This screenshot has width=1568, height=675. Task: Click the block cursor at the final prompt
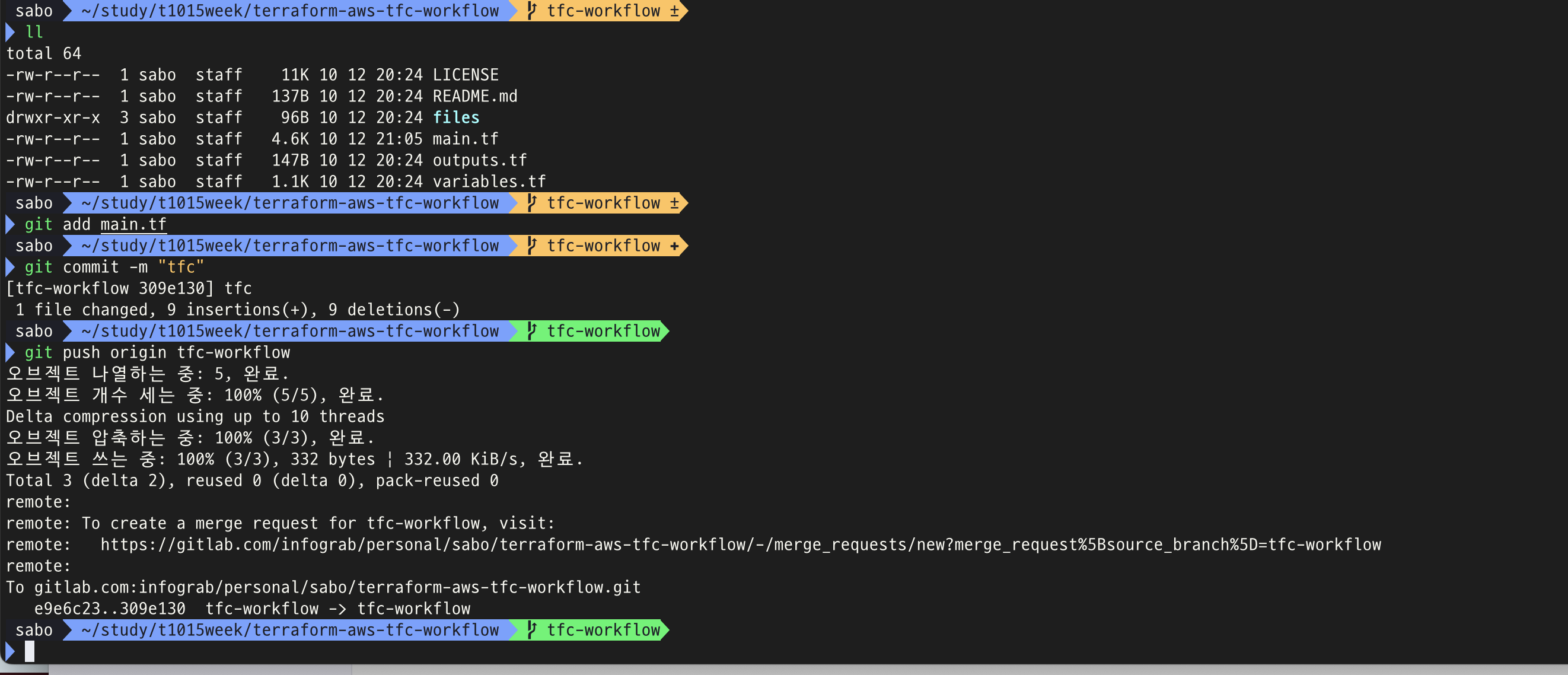coord(29,651)
